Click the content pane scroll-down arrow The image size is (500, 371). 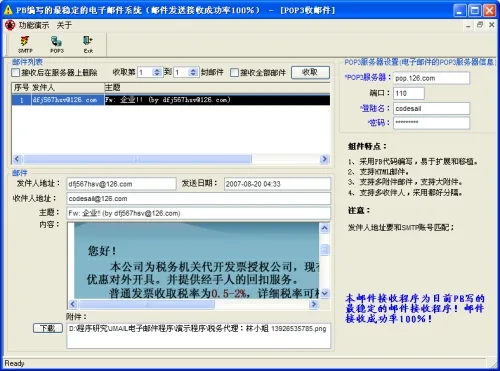tap(324, 293)
